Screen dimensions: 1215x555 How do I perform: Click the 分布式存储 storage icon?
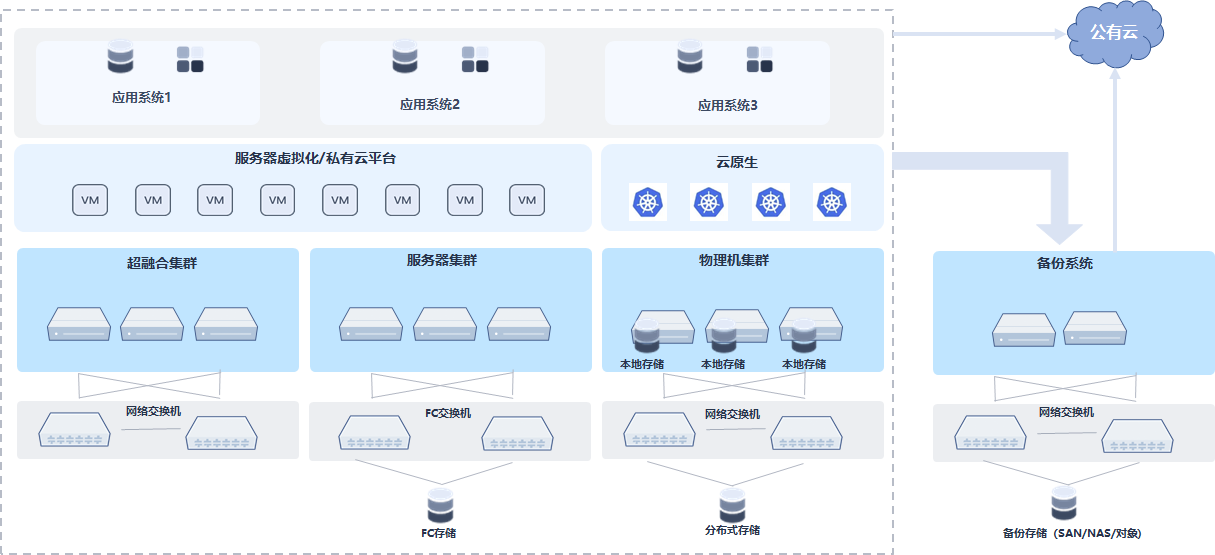[732, 503]
